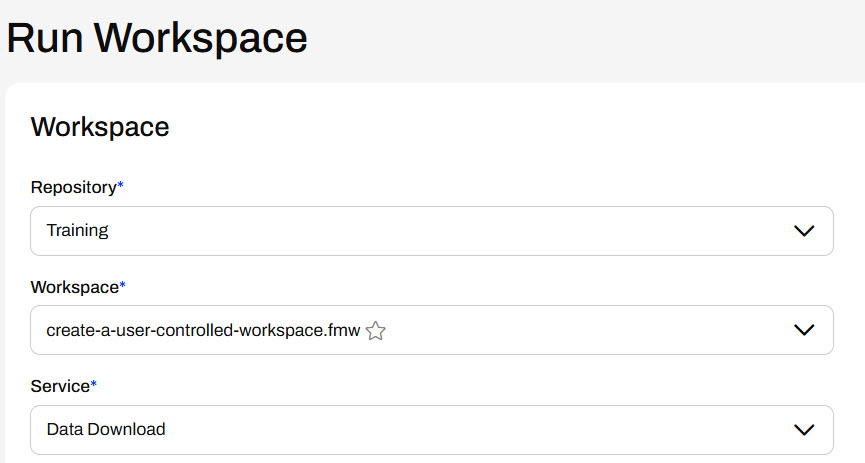Image resolution: width=865 pixels, height=463 pixels.
Task: Open the Service combo box
Action: point(430,430)
